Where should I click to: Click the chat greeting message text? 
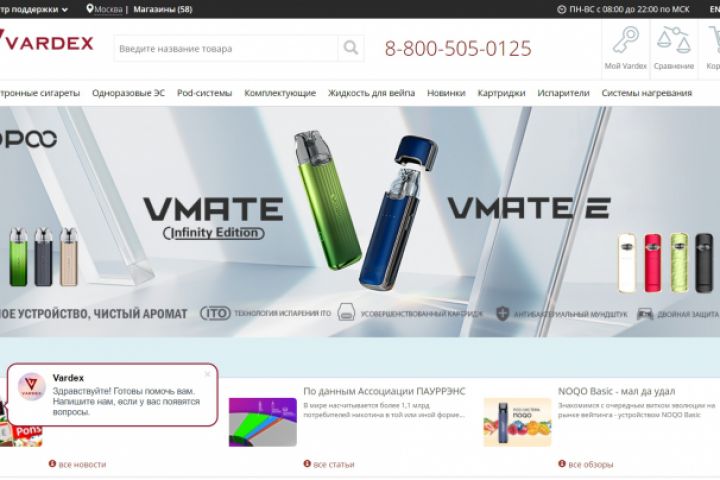pos(126,401)
